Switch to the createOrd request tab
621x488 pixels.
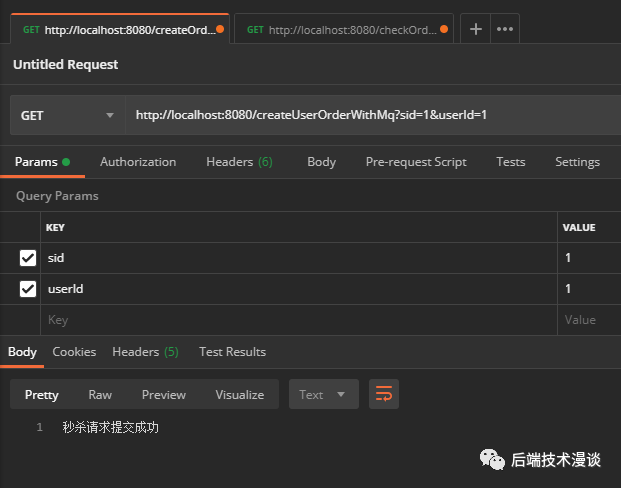coord(120,29)
